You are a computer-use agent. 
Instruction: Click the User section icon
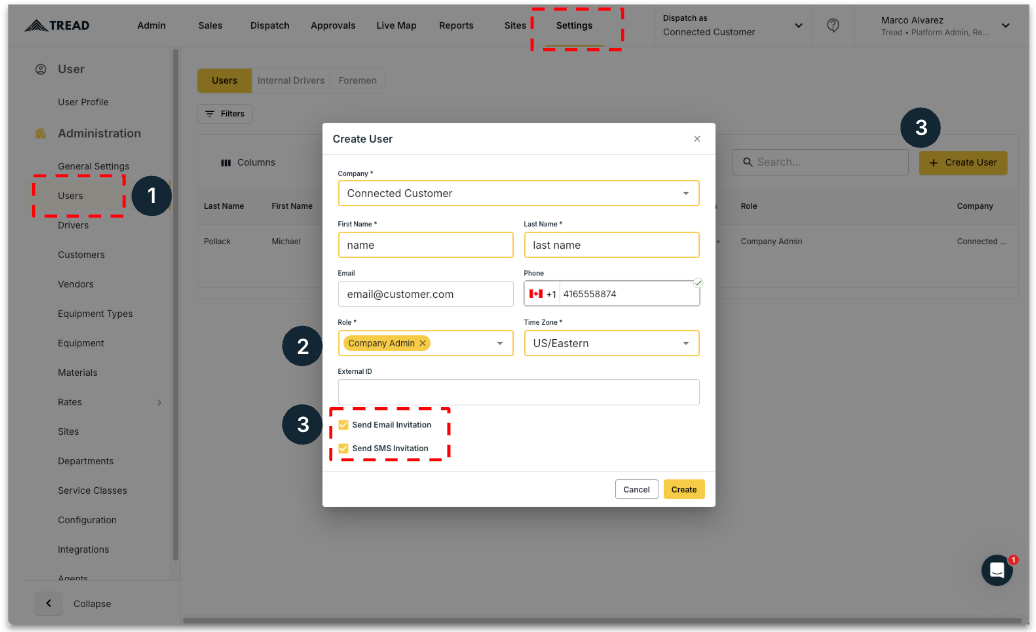[x=41, y=69]
